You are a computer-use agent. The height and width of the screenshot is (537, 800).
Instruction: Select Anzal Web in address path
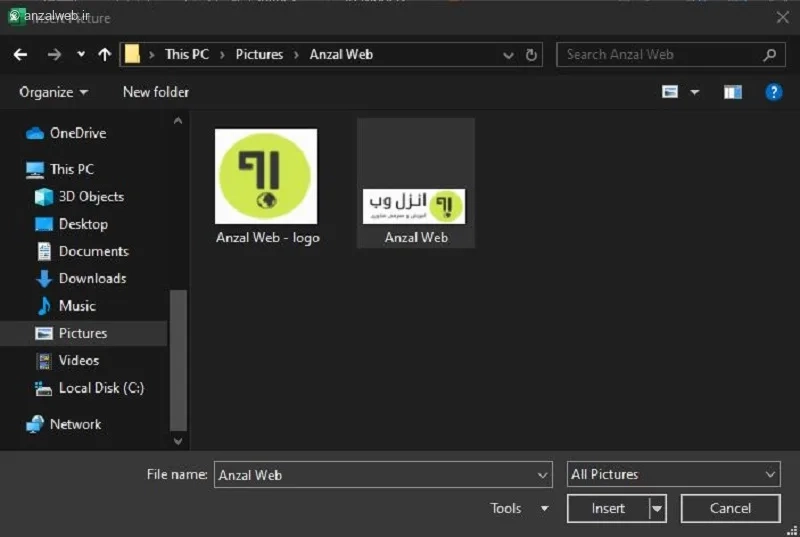pos(341,55)
